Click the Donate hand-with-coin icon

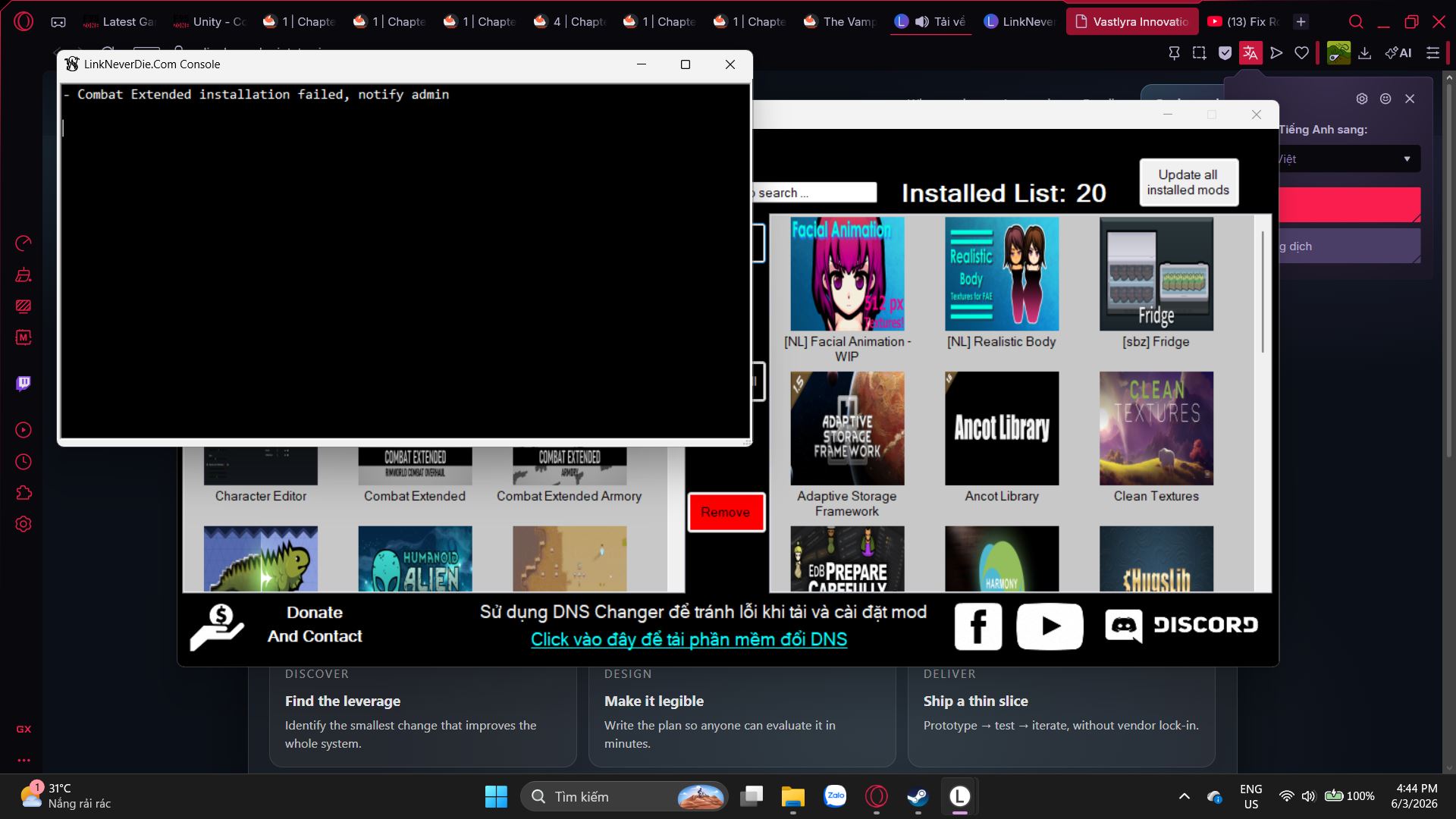click(x=217, y=627)
